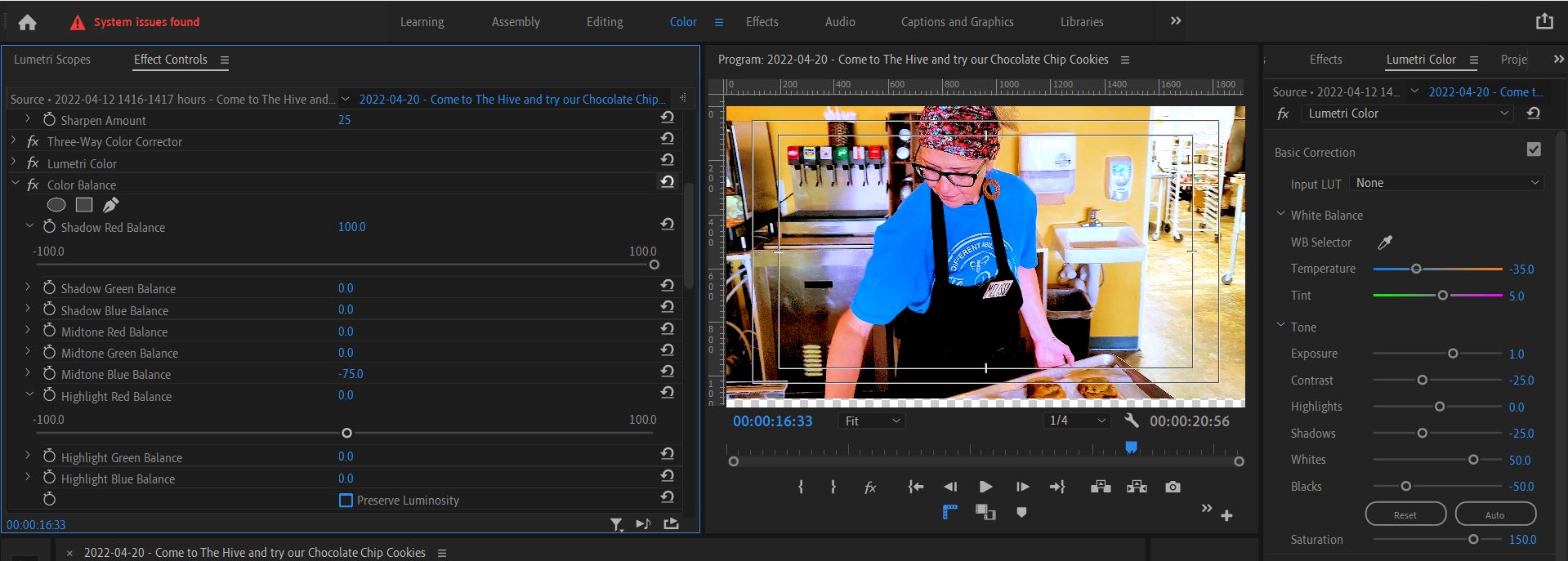Go to the Home screen icon

[x=27, y=22]
